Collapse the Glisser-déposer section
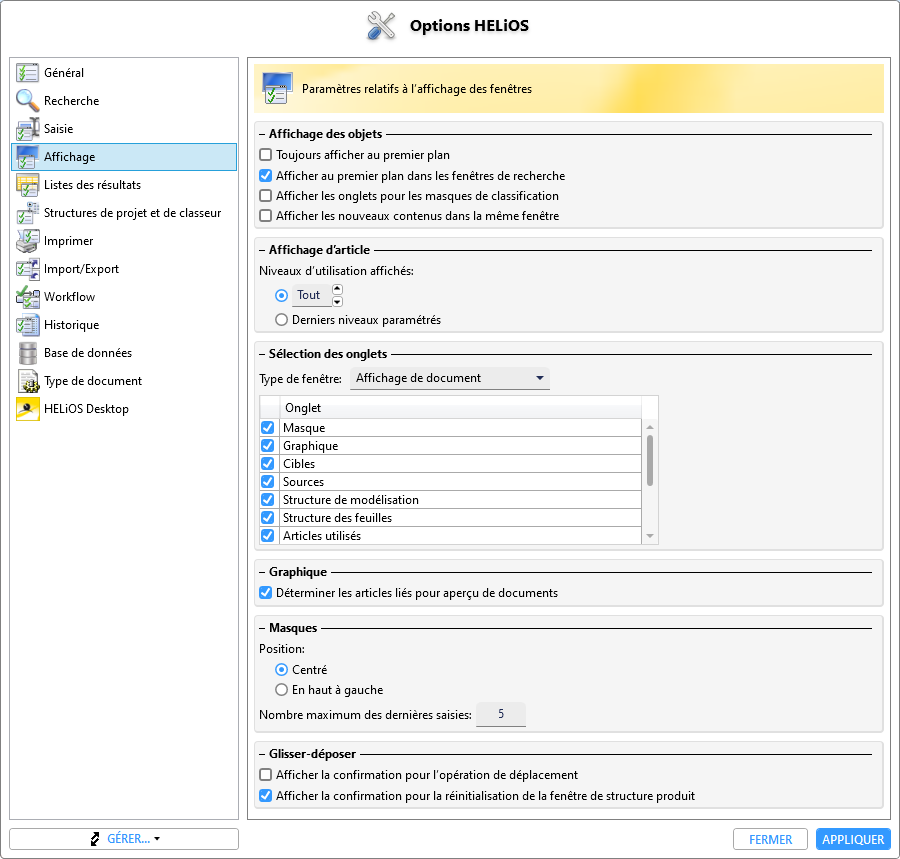This screenshot has width=900, height=859. 262,754
